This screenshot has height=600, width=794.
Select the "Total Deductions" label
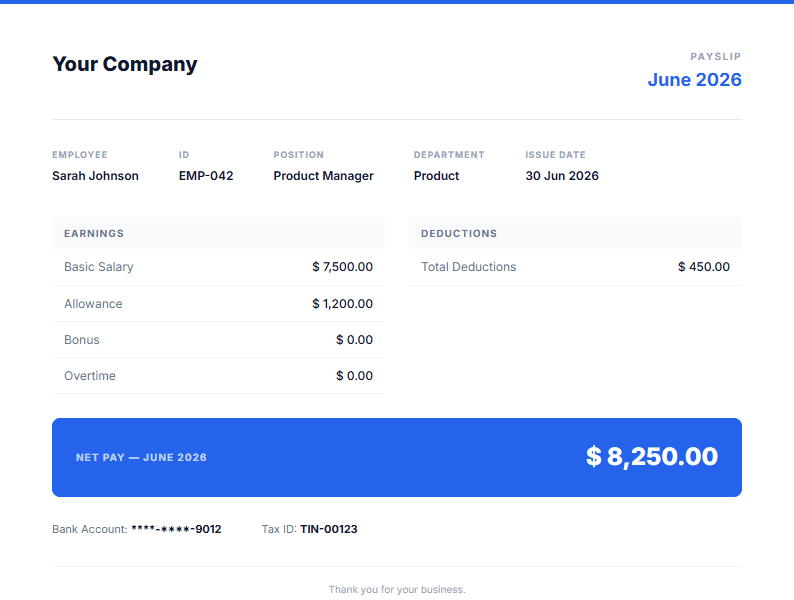point(468,267)
